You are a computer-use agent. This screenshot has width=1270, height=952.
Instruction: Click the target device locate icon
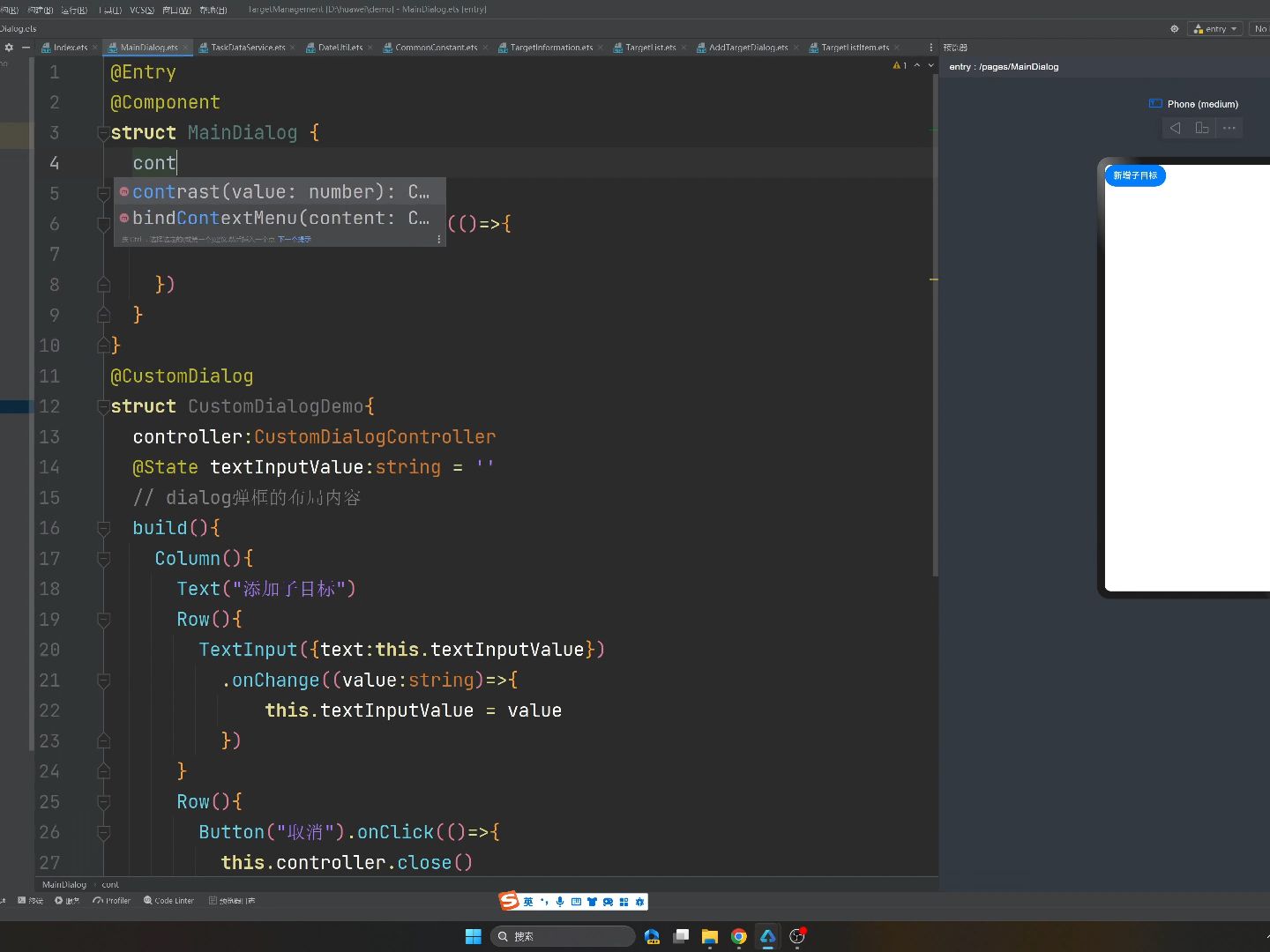pyautogui.click(x=1174, y=29)
